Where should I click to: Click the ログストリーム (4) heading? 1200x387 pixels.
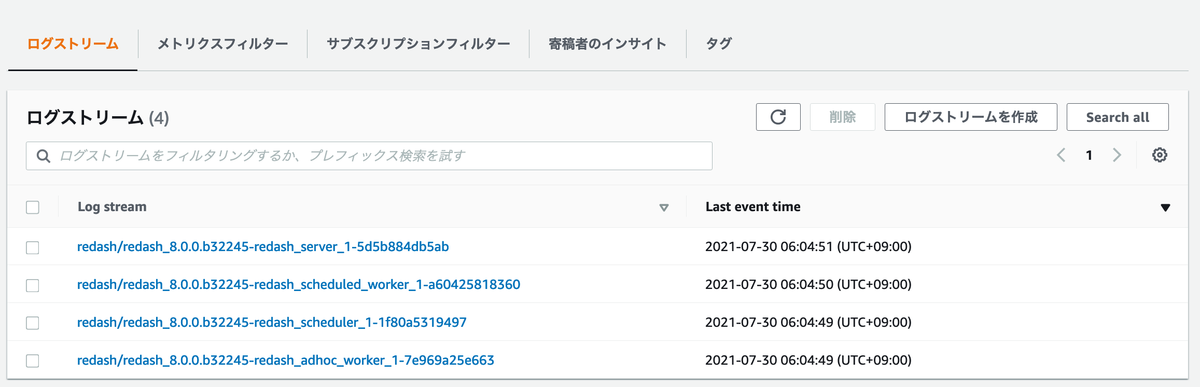[98, 117]
